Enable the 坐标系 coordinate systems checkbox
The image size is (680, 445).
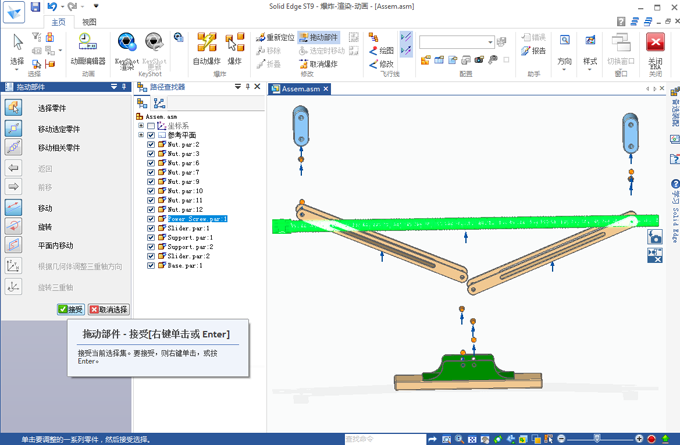151,126
